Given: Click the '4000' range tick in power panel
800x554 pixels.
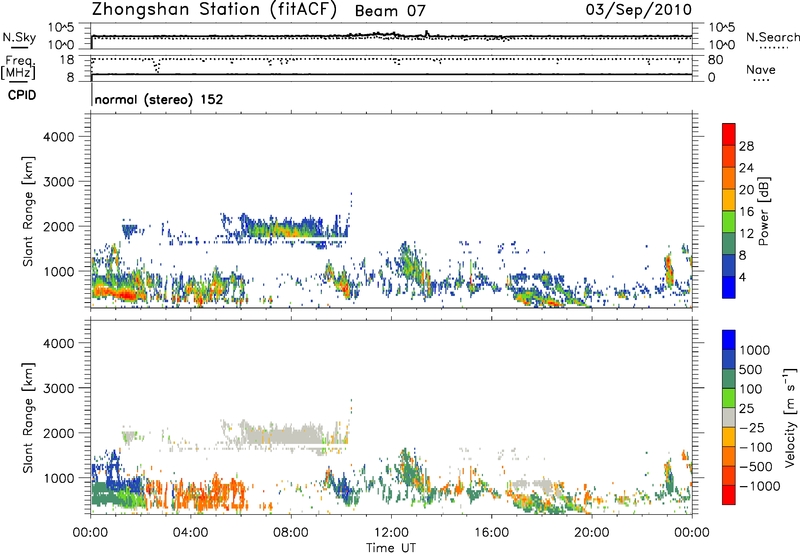Looking at the screenshot, I should pos(59,137).
